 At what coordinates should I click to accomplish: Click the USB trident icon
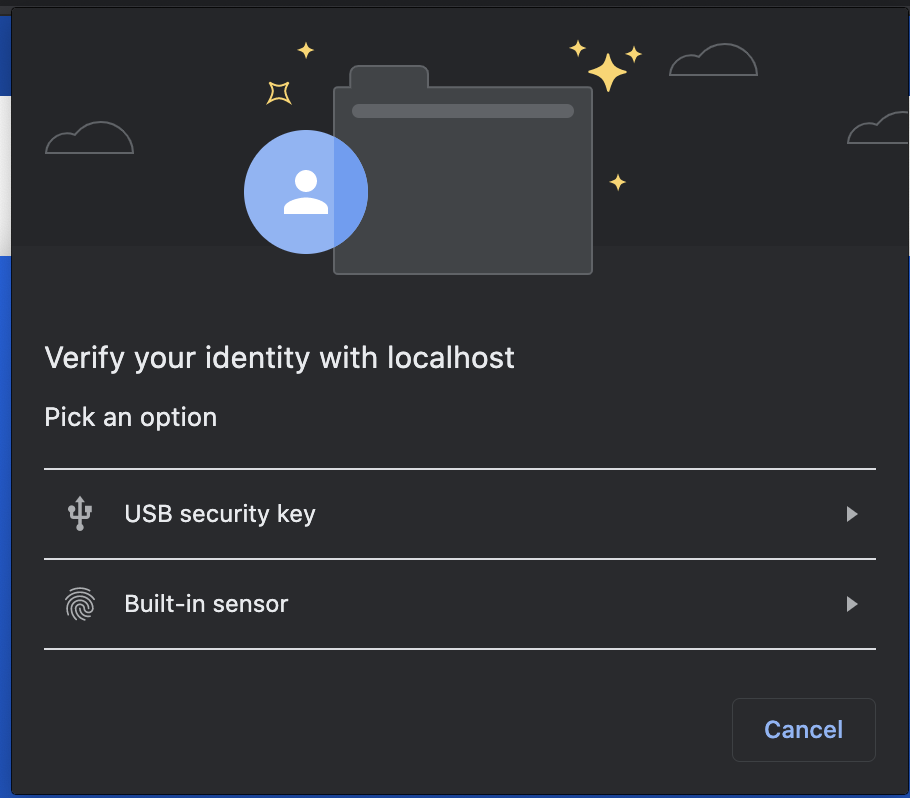click(x=80, y=514)
